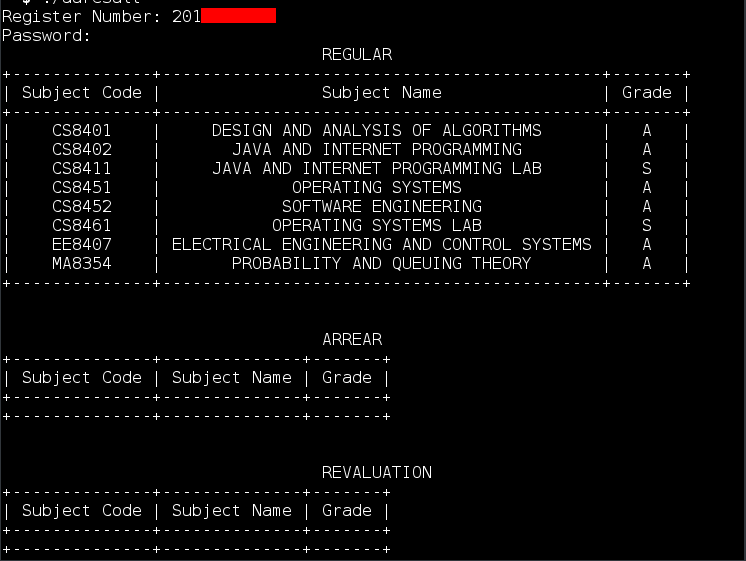Click SOFTWARE ENGINEERING subject name
Image resolution: width=746 pixels, height=561 pixels.
382,207
